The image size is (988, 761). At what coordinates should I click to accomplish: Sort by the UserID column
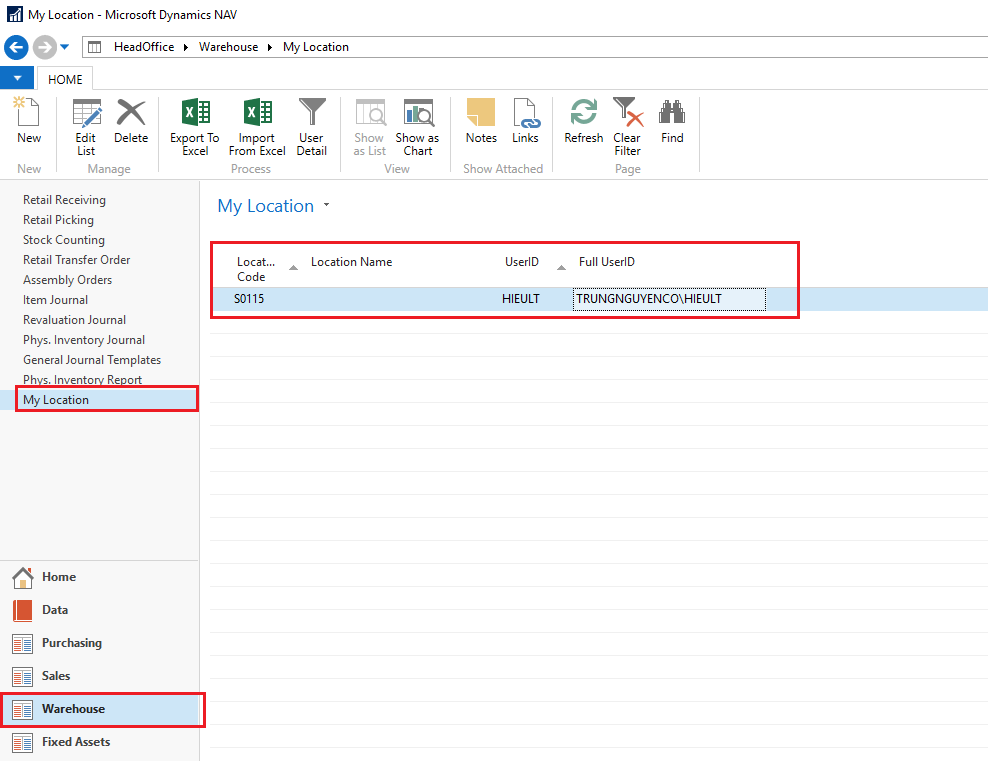click(522, 262)
